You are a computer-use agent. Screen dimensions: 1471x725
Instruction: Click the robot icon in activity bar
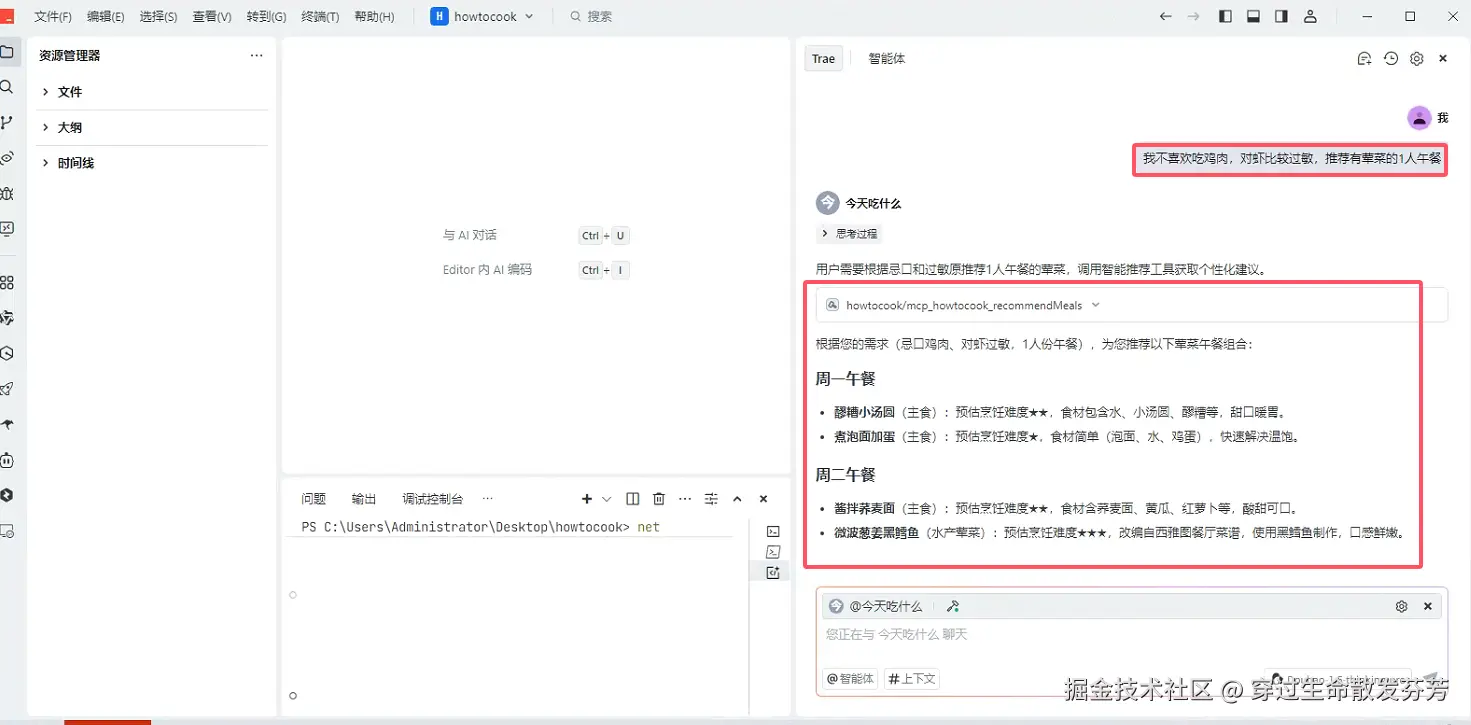click(x=7, y=460)
